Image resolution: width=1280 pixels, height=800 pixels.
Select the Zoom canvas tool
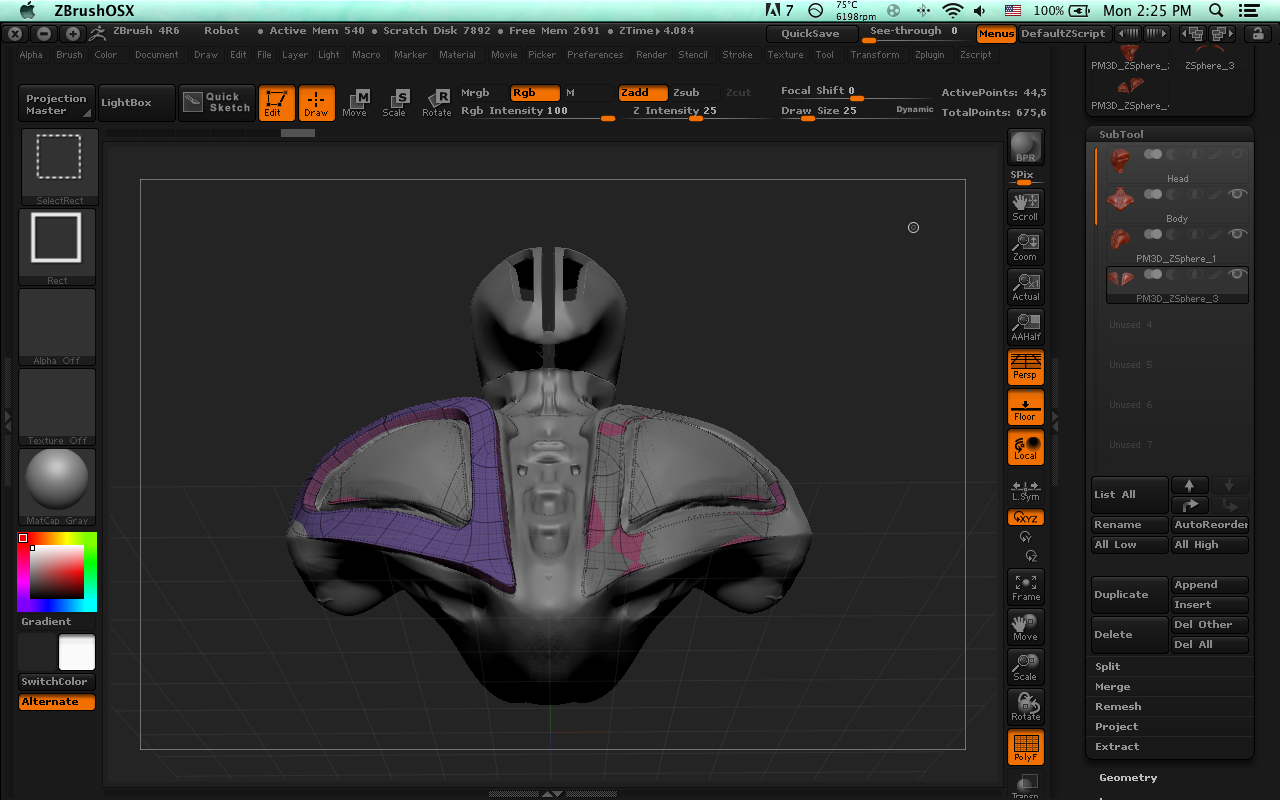click(x=1026, y=247)
